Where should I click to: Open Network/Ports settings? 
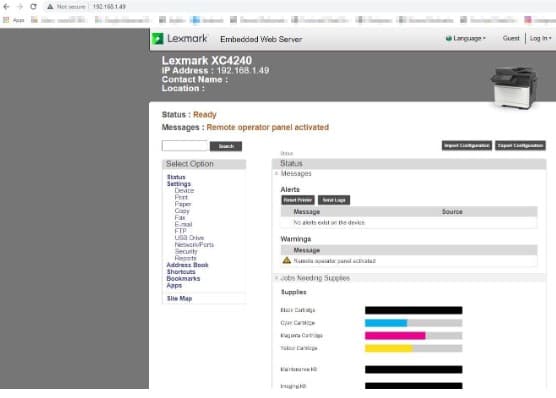(194, 245)
